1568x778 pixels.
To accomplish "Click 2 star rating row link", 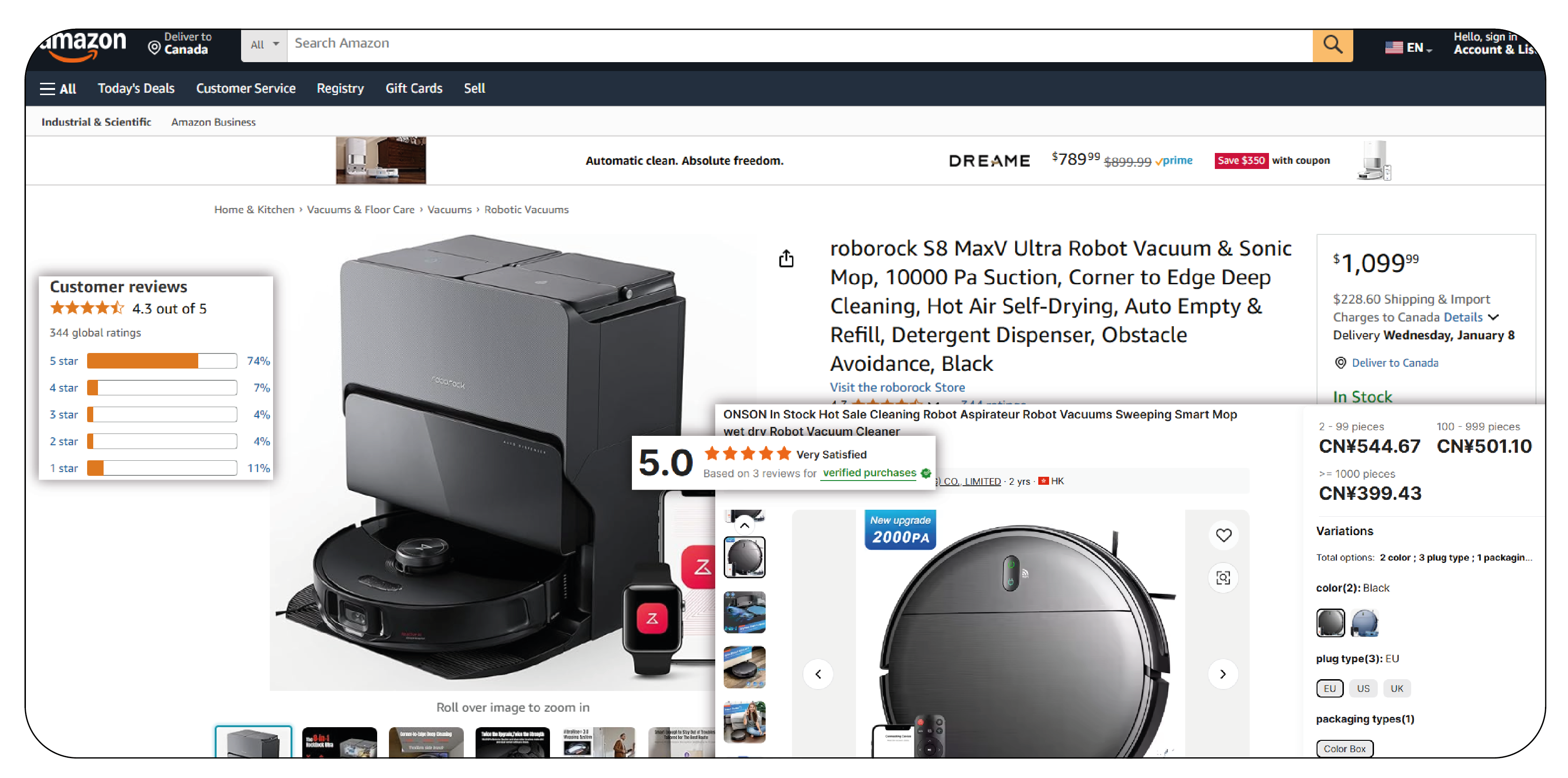I will point(64,441).
